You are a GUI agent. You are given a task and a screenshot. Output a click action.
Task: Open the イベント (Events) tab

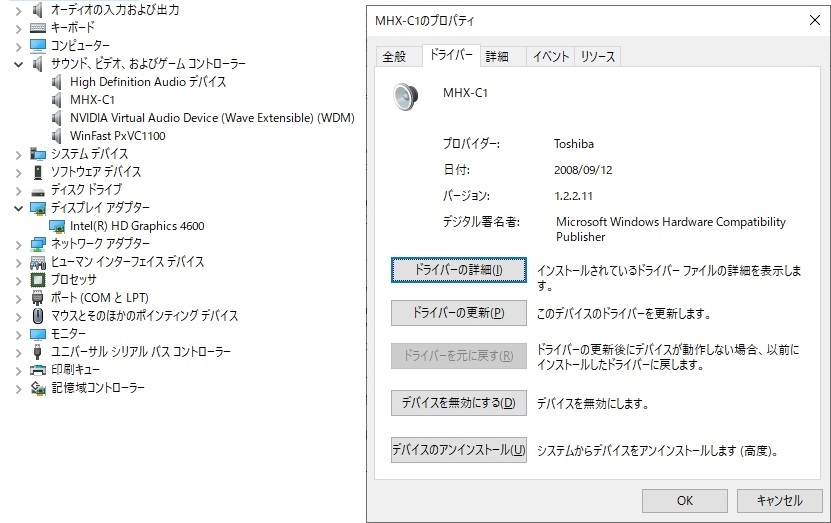(x=550, y=56)
